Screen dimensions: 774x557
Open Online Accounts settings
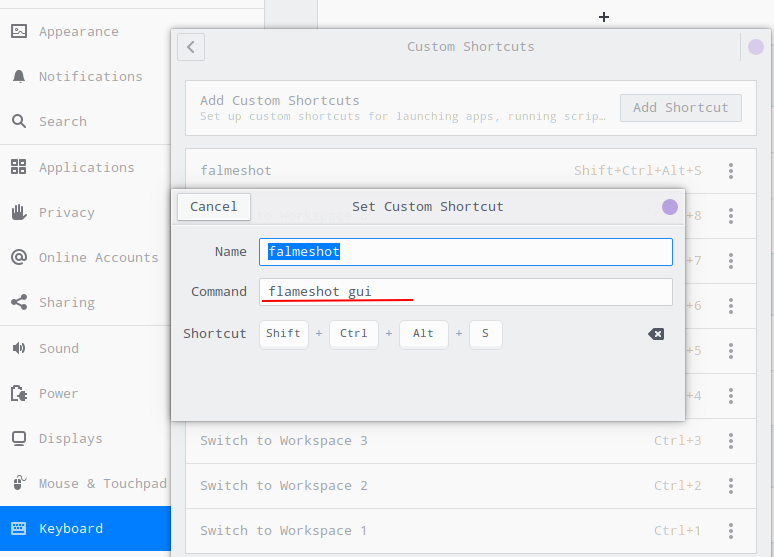click(x=98, y=257)
